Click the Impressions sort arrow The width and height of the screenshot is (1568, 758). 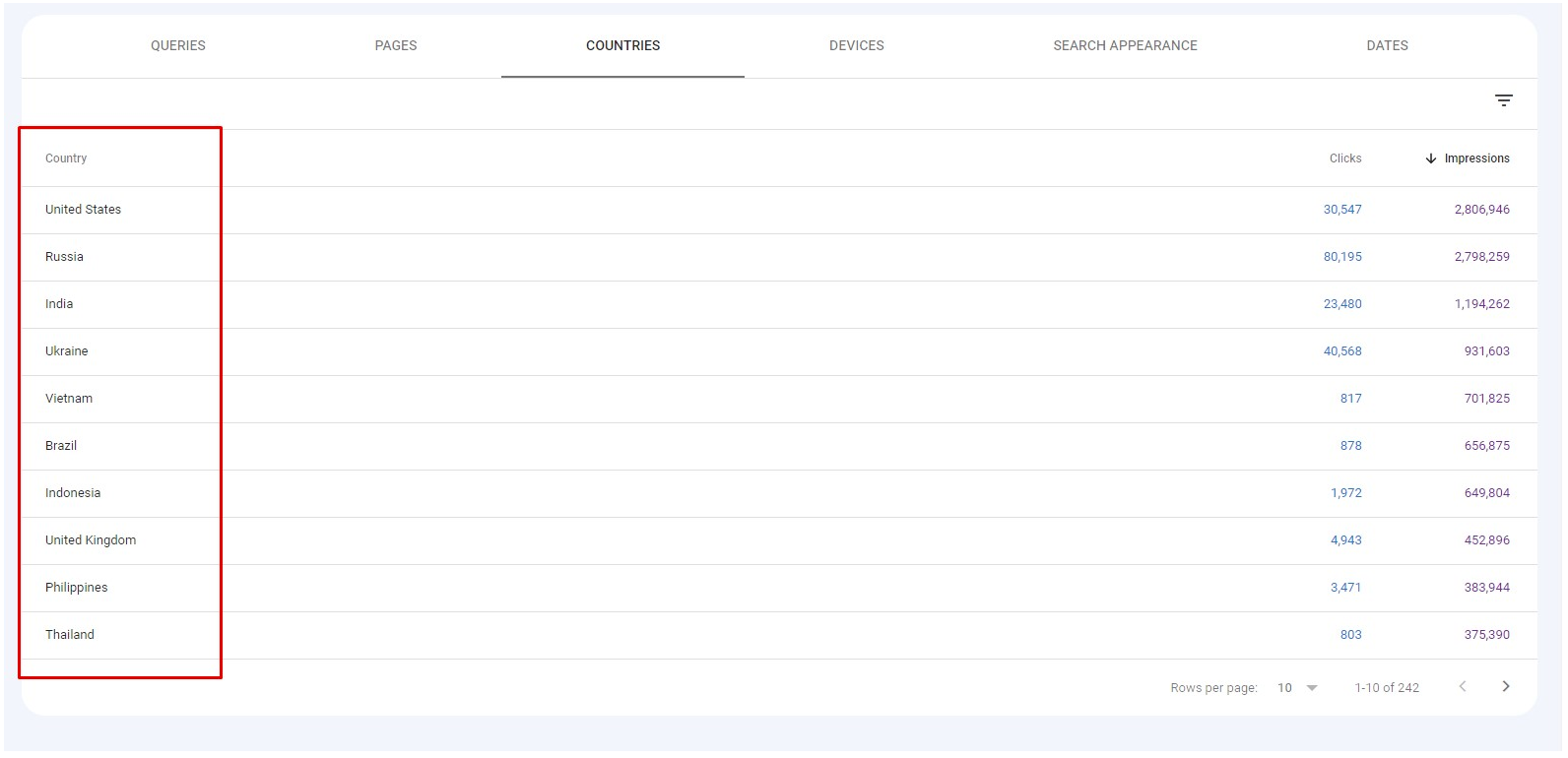(1431, 158)
